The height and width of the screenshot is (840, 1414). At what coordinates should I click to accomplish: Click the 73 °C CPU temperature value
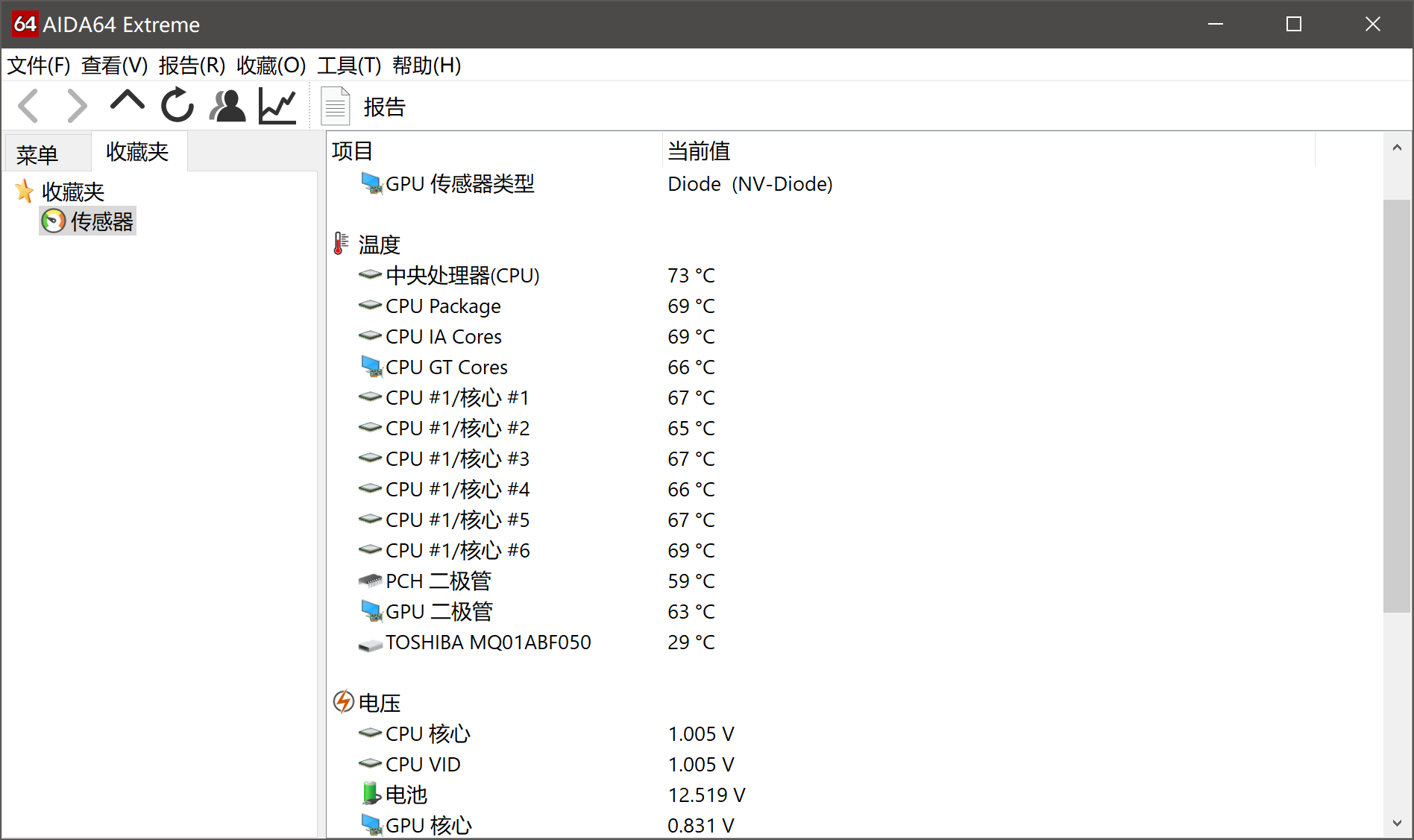pos(691,275)
